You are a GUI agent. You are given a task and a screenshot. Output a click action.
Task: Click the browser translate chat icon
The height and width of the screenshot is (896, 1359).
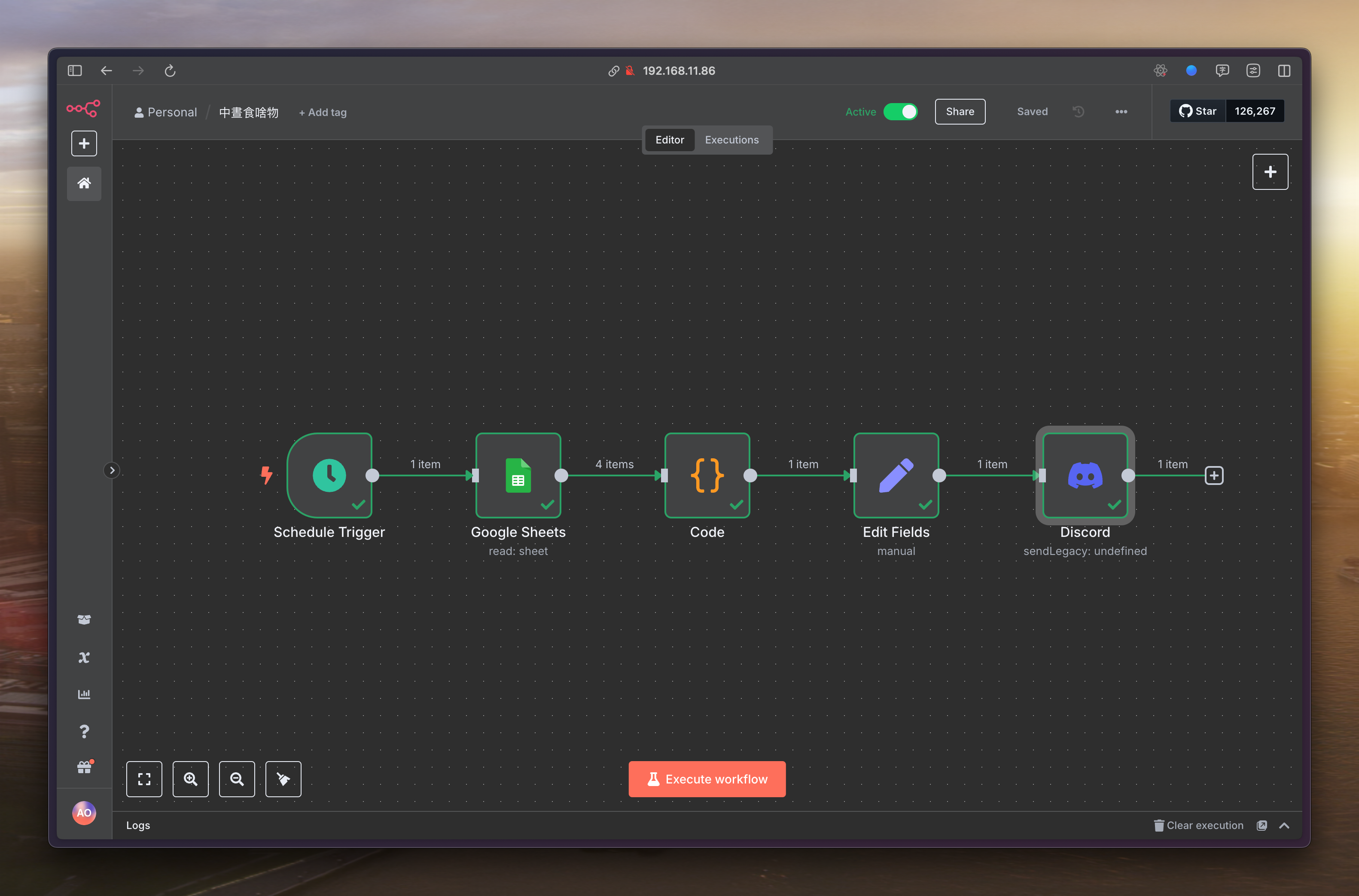click(1222, 70)
